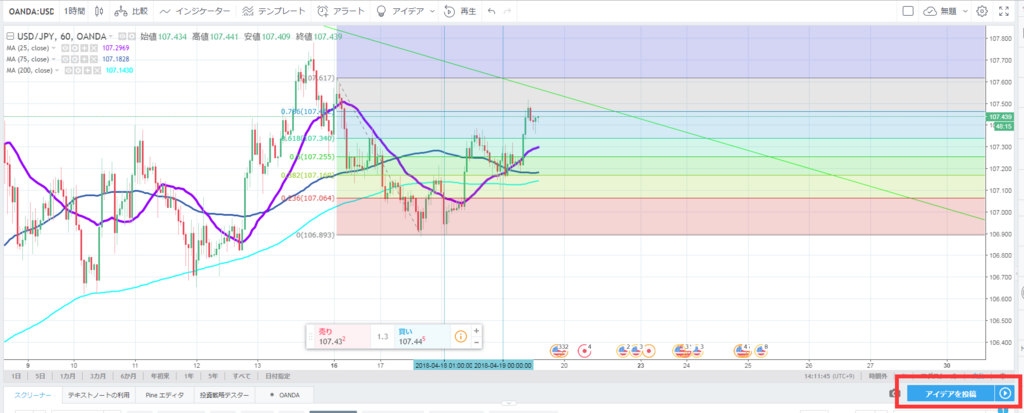Viewport: 1024px width, 413px height.
Task: Change the OANDA:USD symbol field
Action: (31, 11)
